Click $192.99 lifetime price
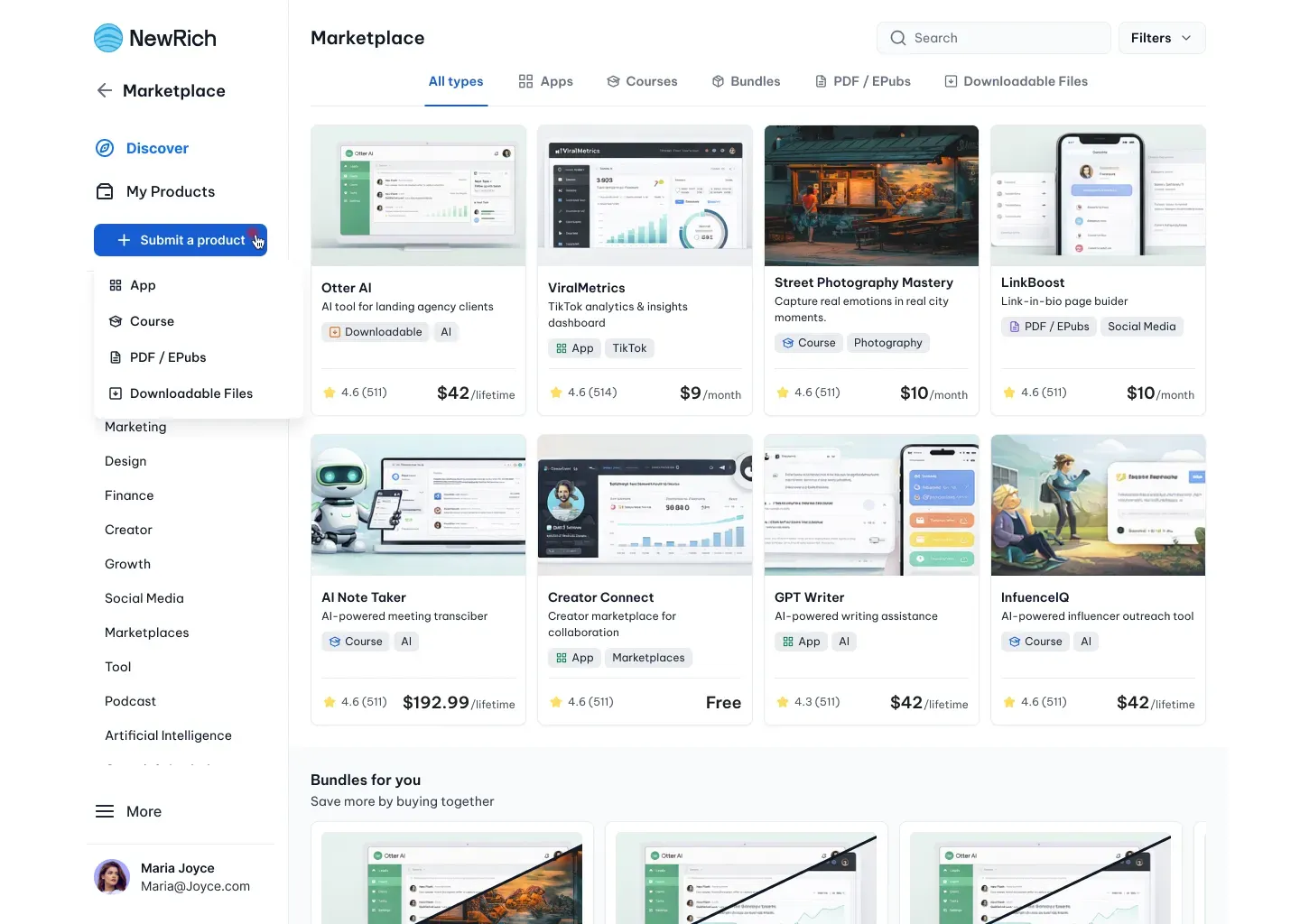 tap(459, 703)
